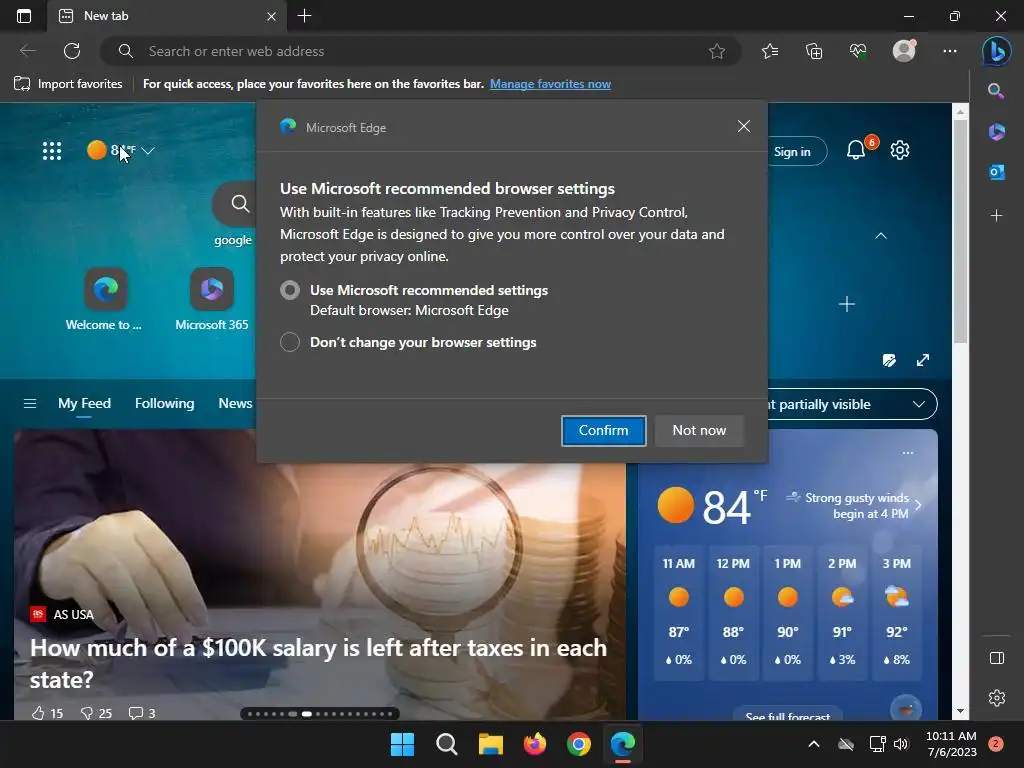
Task: Click the page vertical scrollbar thumb
Action: [960, 232]
